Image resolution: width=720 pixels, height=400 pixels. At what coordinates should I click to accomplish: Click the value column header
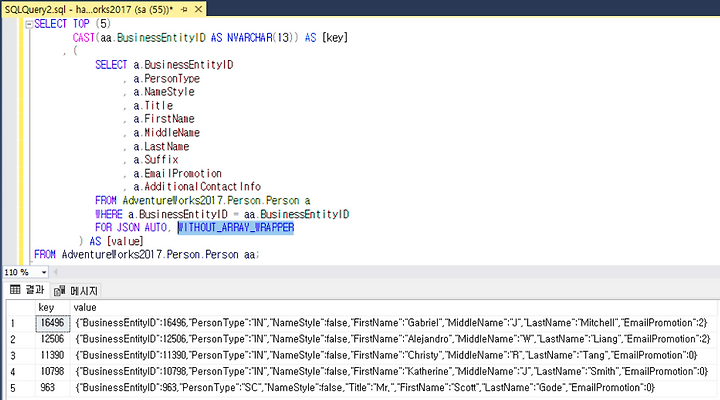tap(393, 307)
